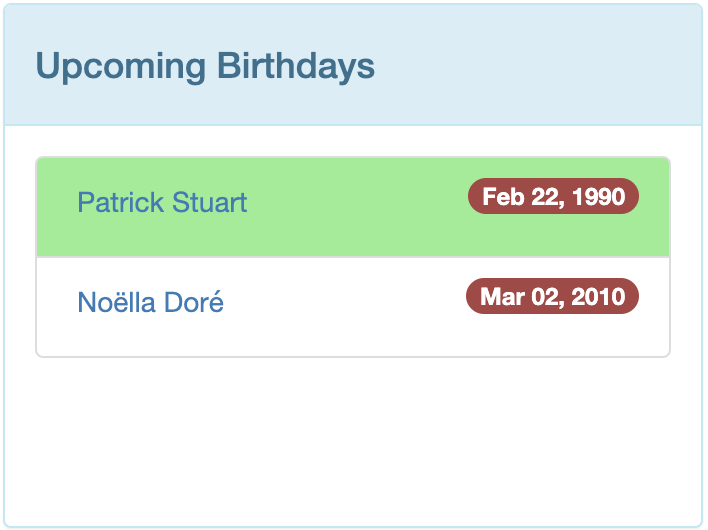
Task: Click the Feb 22, 1990 date badge
Action: [x=553, y=197]
